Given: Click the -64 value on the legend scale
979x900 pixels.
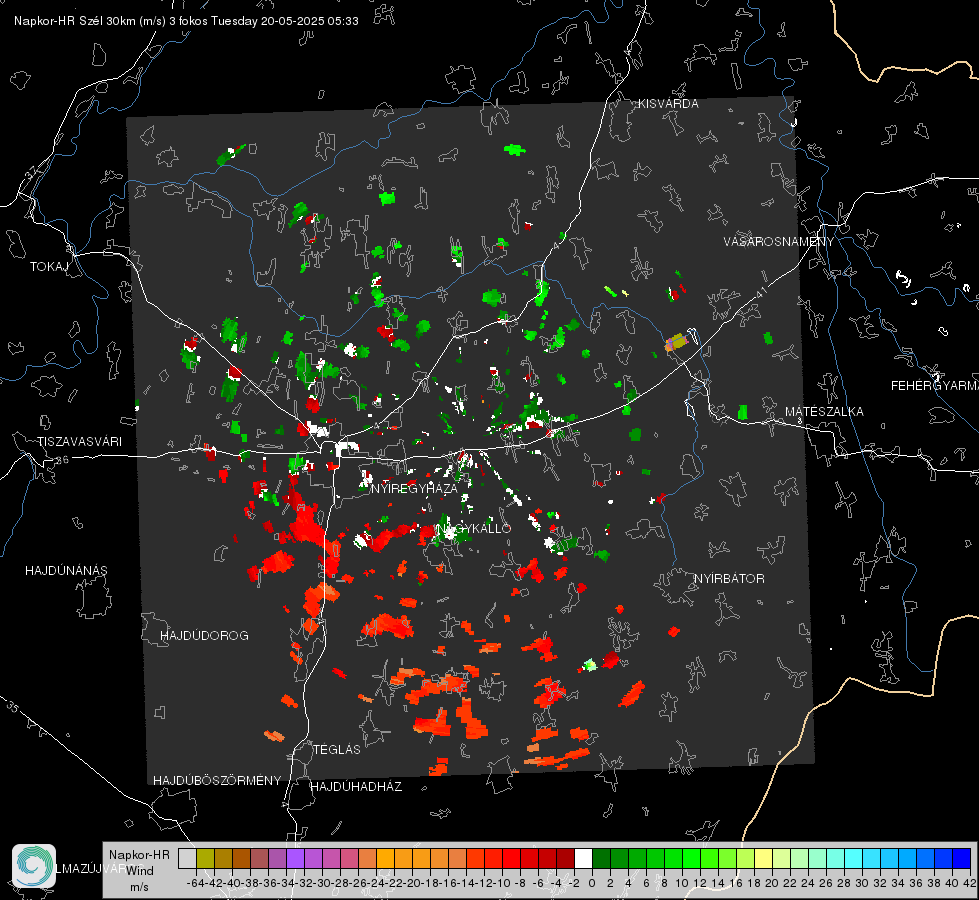Looking at the screenshot, I should pos(195,883).
